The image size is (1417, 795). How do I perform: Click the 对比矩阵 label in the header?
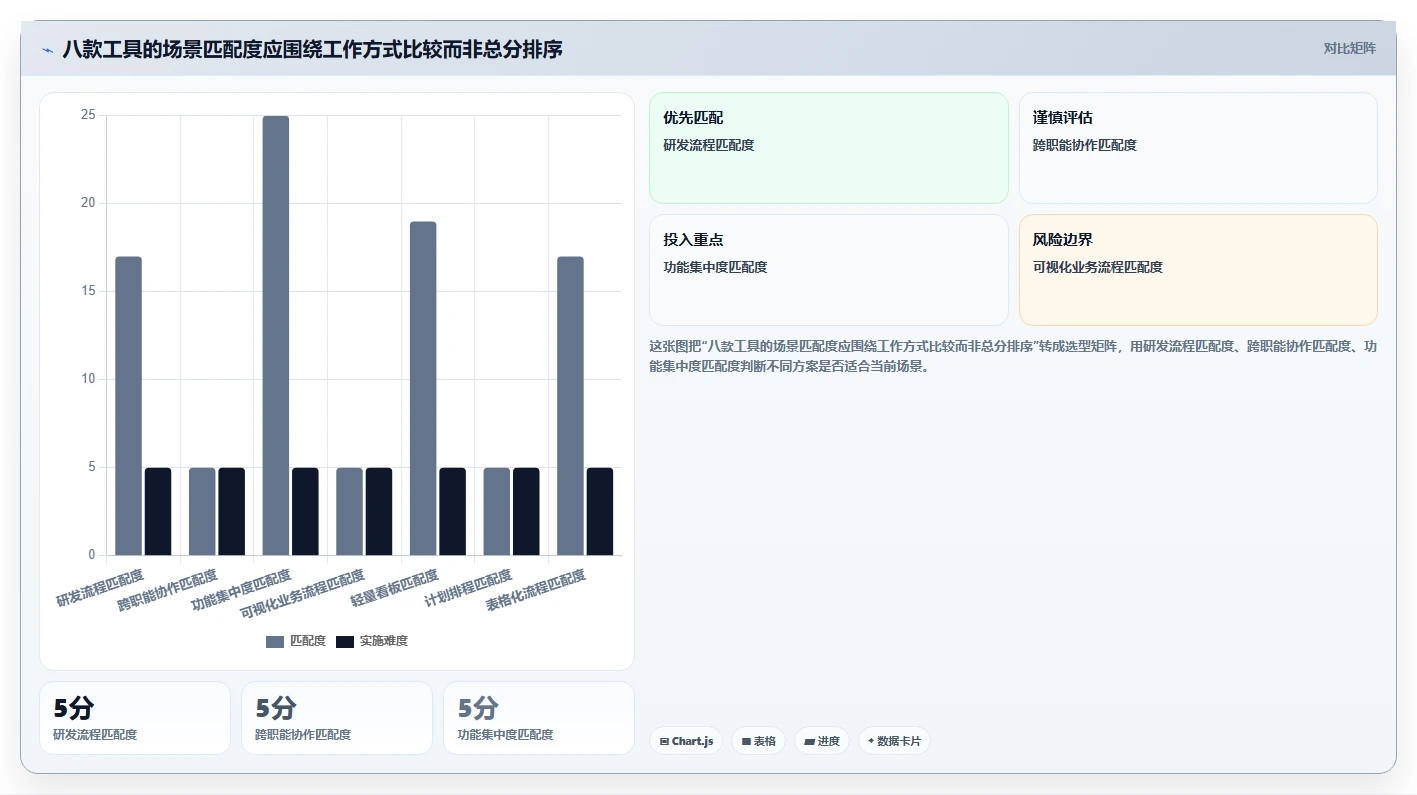[1349, 49]
